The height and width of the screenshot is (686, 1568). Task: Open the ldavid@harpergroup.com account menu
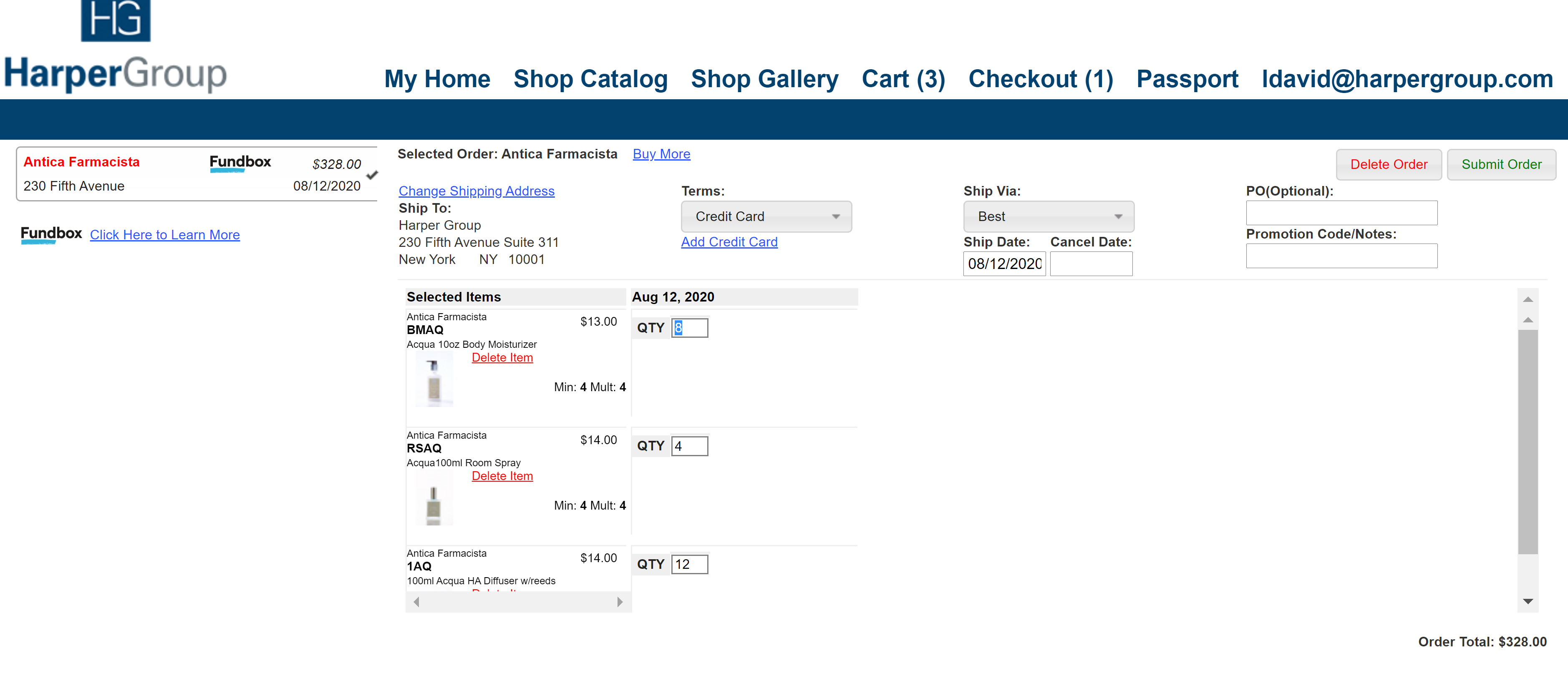(1407, 79)
